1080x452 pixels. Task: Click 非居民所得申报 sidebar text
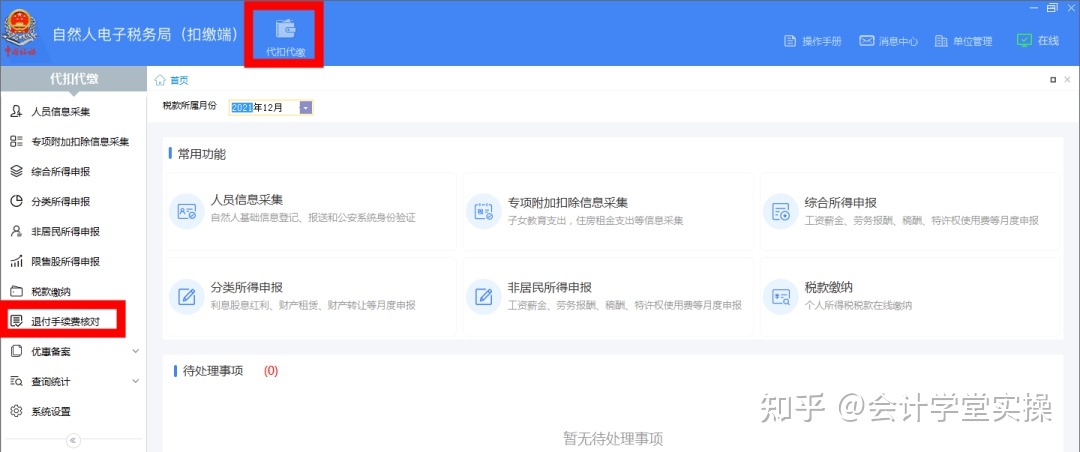coord(65,232)
